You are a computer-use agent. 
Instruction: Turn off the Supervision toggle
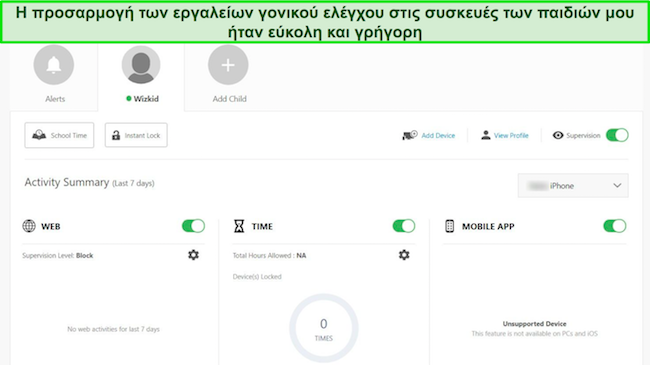617,135
